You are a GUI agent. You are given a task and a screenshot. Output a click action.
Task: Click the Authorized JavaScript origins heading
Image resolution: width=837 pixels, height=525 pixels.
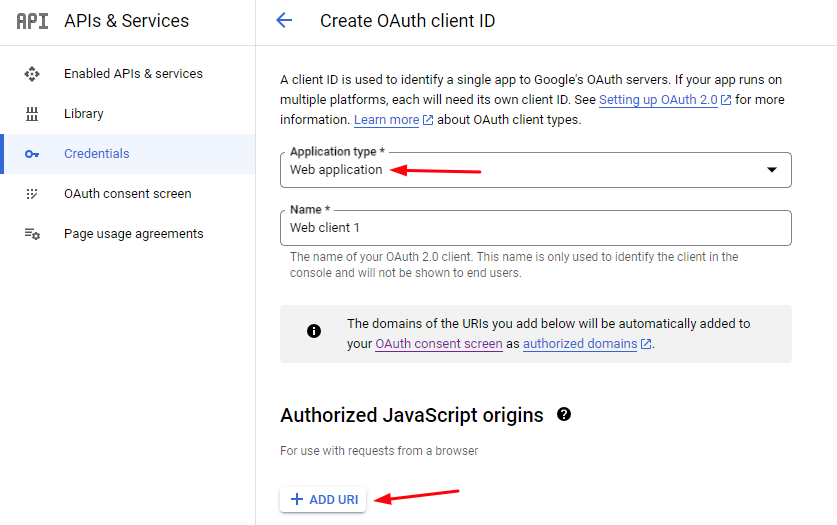coord(412,415)
